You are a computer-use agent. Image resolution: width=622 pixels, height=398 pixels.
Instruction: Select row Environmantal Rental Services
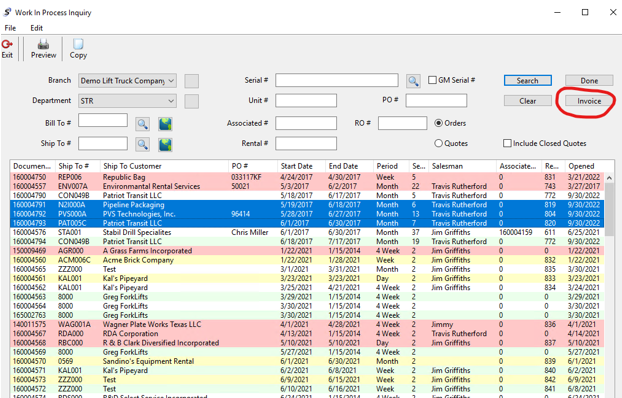(307, 186)
